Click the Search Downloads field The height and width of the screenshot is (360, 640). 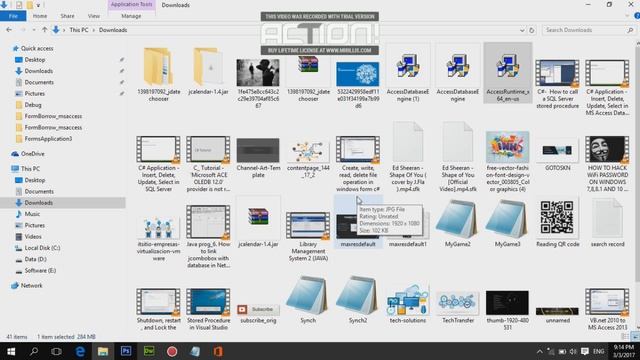[589, 30]
